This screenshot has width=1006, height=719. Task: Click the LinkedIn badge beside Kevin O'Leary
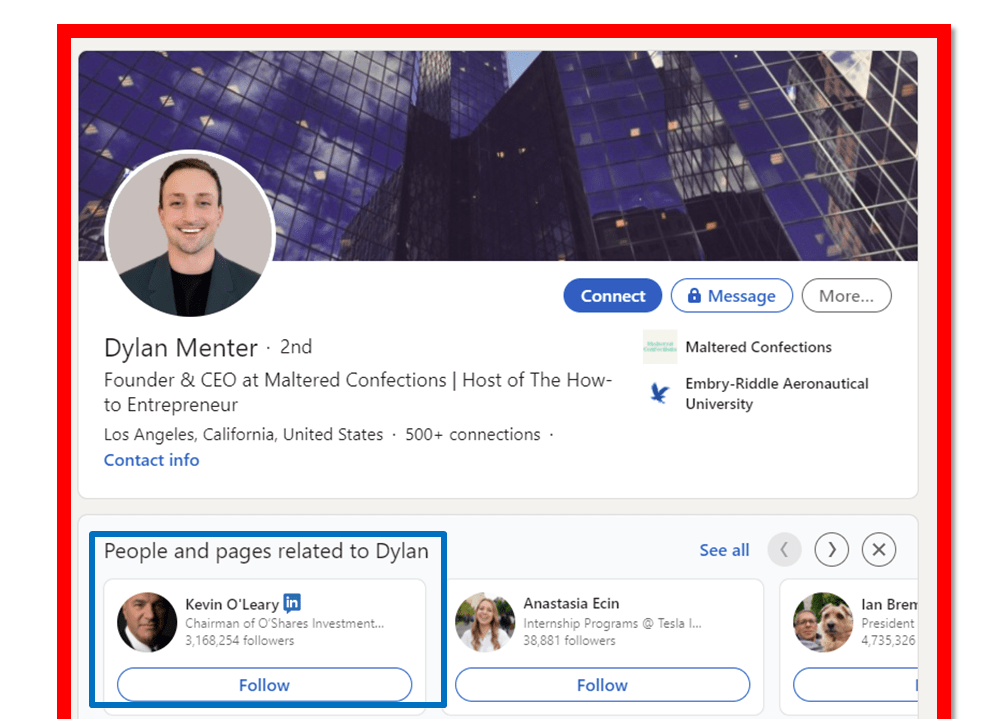tap(292, 603)
